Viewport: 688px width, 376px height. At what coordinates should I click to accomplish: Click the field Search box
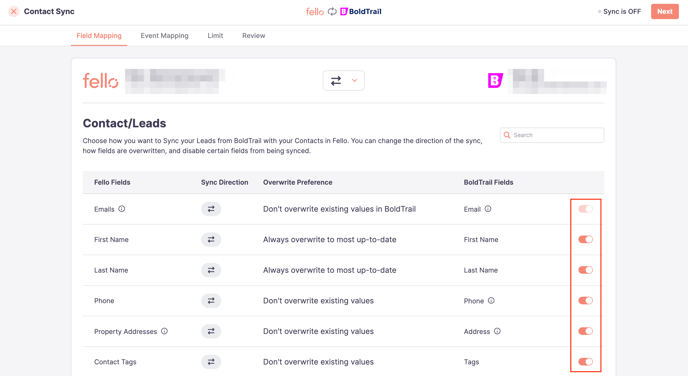552,135
